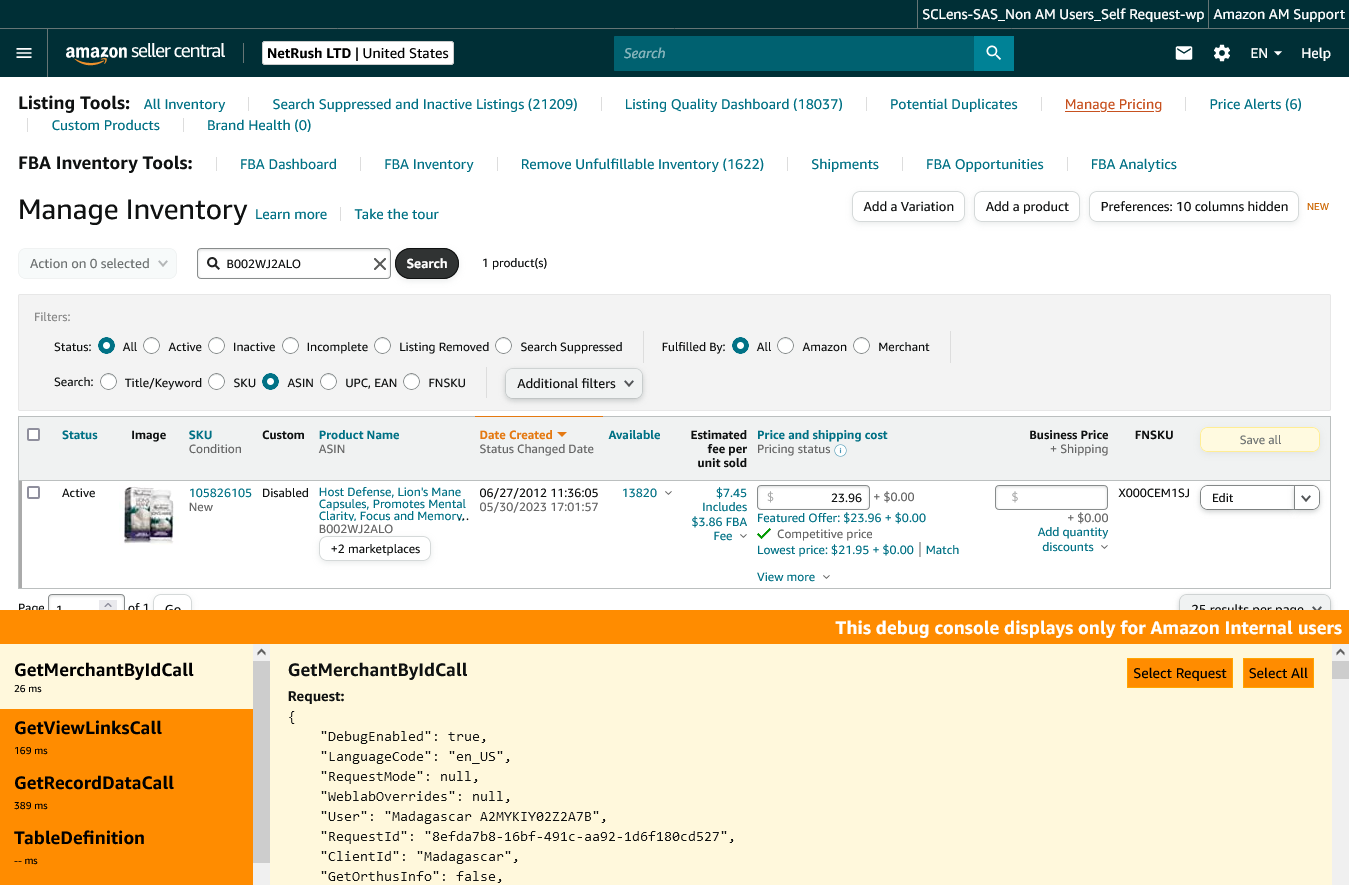Click the dark Search button

[427, 264]
